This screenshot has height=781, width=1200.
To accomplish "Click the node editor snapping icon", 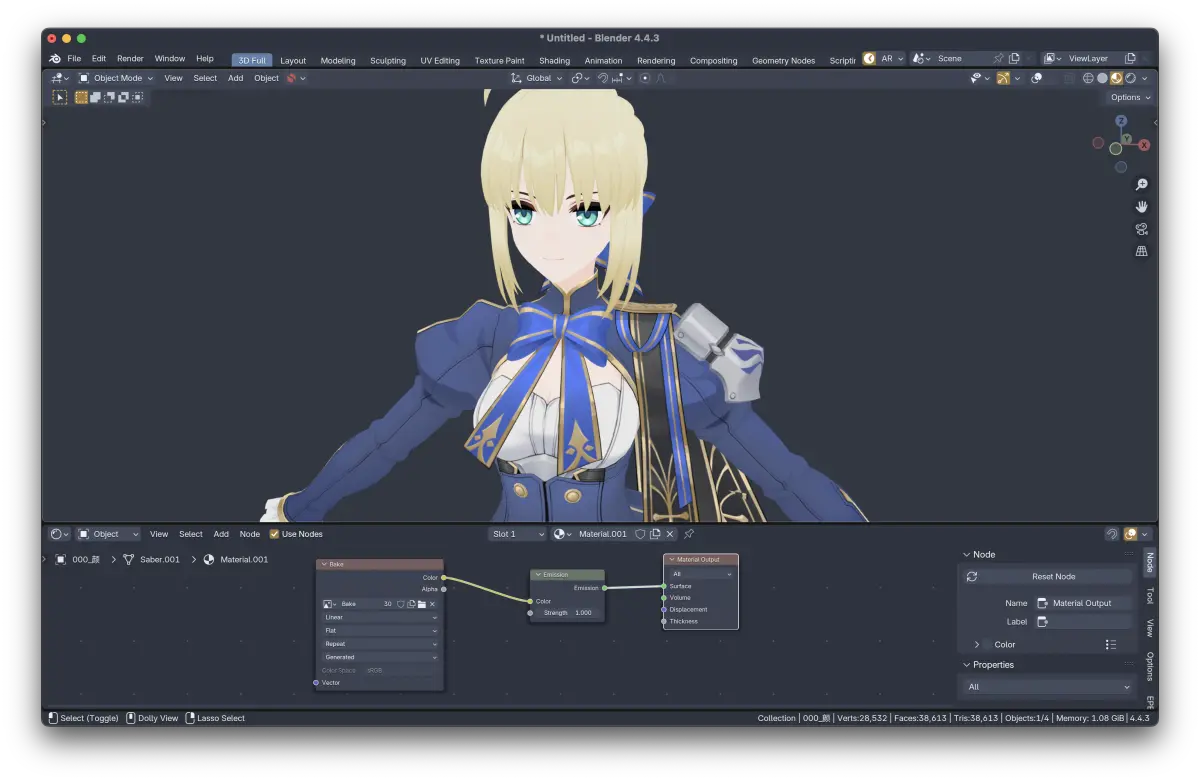I will click(1111, 534).
